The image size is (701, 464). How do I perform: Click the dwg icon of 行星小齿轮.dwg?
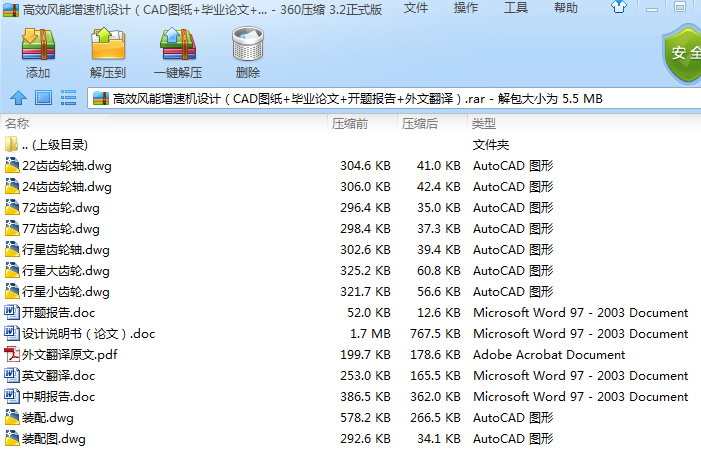tap(12, 291)
